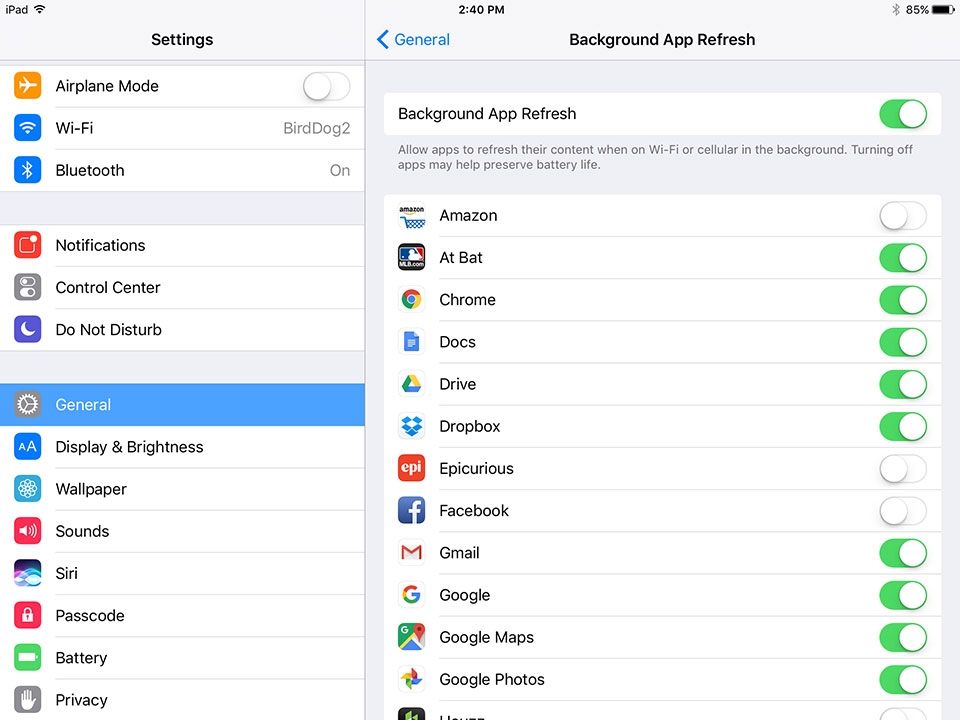Tap the Docs app icon
This screenshot has width=960, height=720.
411,342
